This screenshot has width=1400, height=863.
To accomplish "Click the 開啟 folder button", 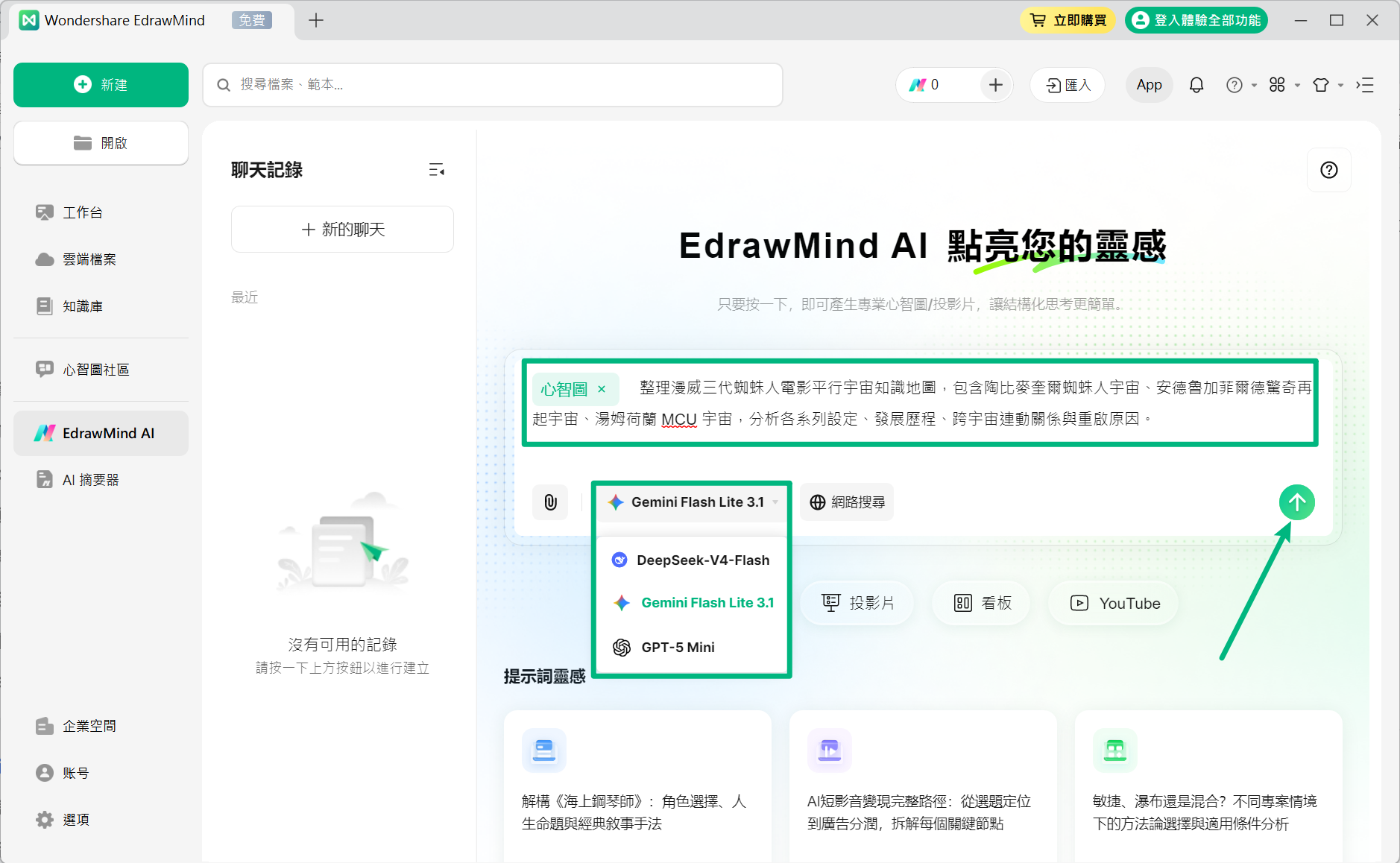I will (101, 143).
